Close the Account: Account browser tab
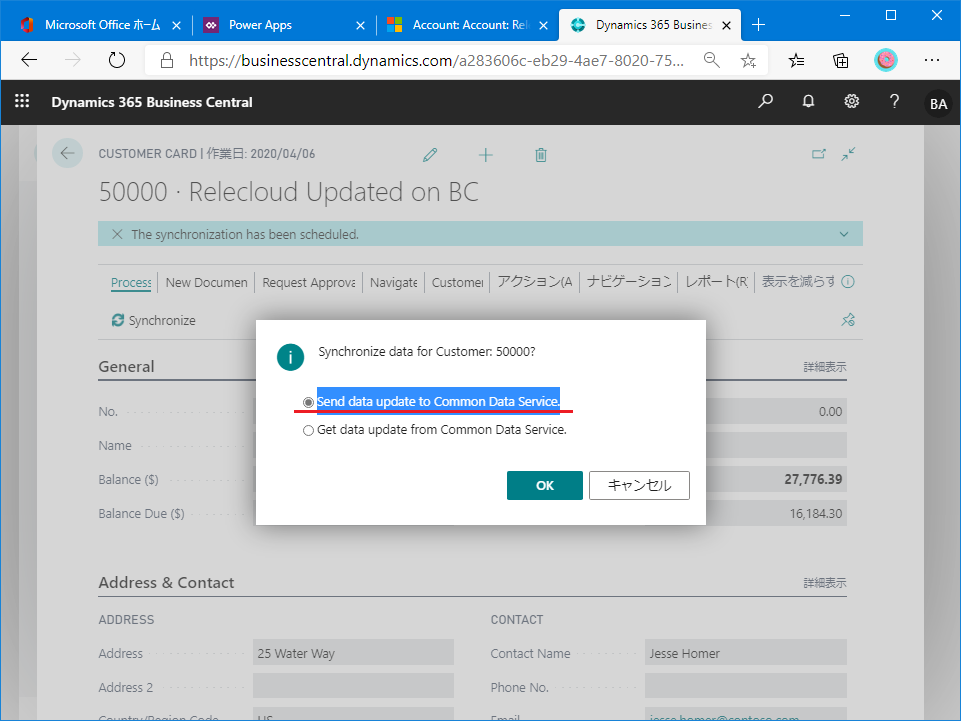Screen dimensions: 961x721 [543, 25]
